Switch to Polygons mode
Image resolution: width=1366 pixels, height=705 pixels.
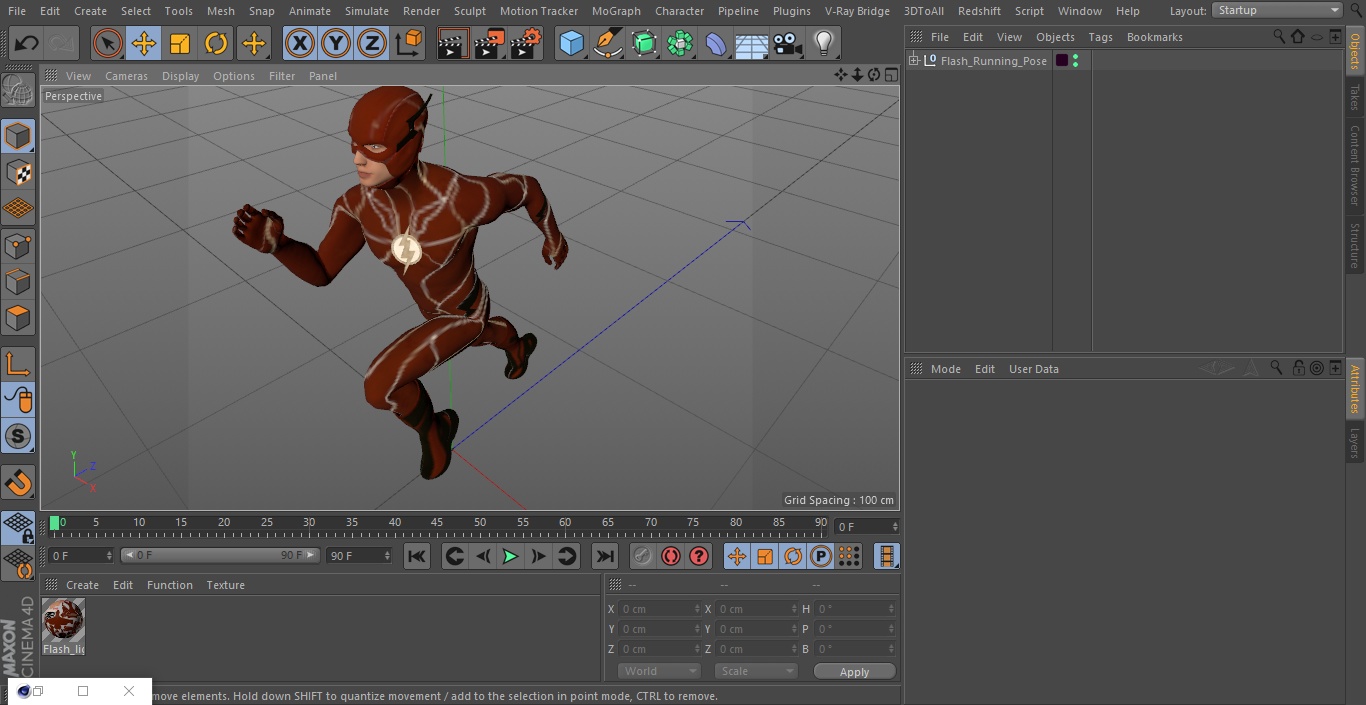(x=18, y=318)
